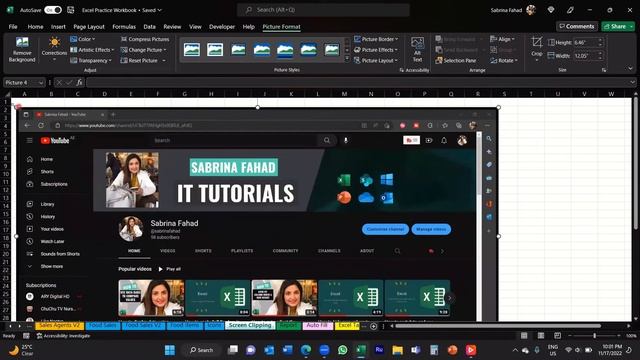Viewport: 640px width, 360px height.
Task: Open the Change Picture dropdown
Action: 143,50
